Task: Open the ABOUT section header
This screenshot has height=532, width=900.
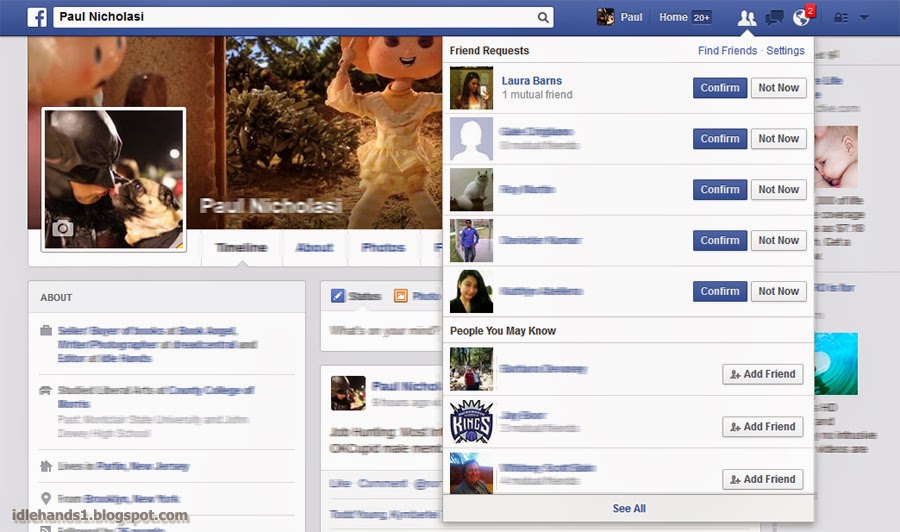Action: [56, 297]
